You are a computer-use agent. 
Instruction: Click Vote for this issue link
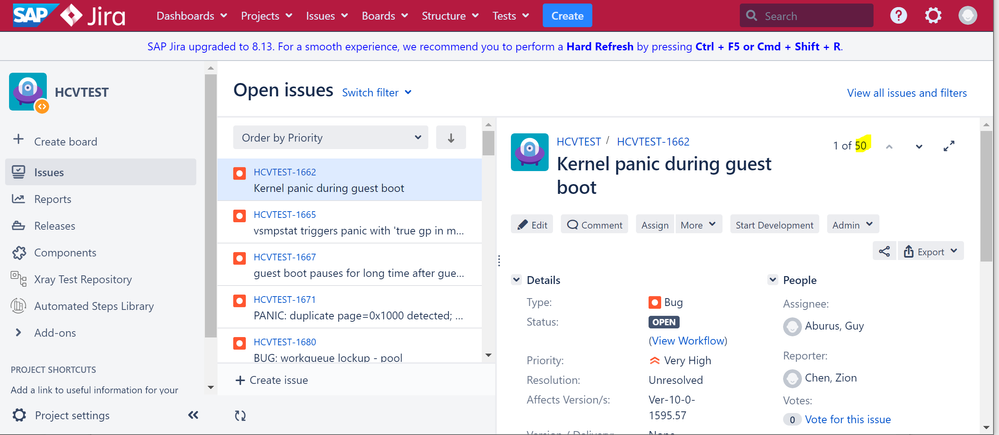click(x=847, y=419)
